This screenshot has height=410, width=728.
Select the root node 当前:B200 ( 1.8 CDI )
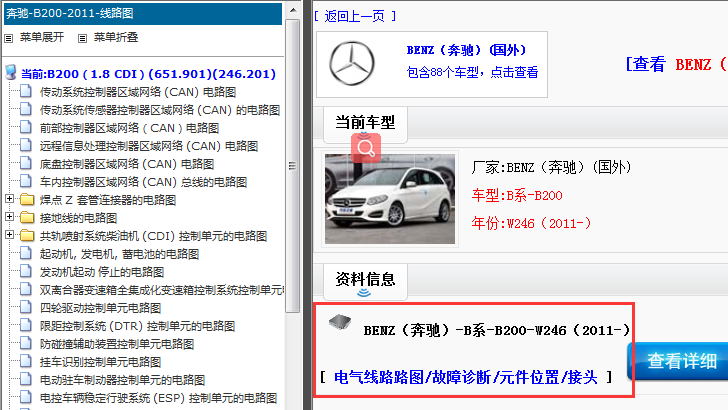149,74
